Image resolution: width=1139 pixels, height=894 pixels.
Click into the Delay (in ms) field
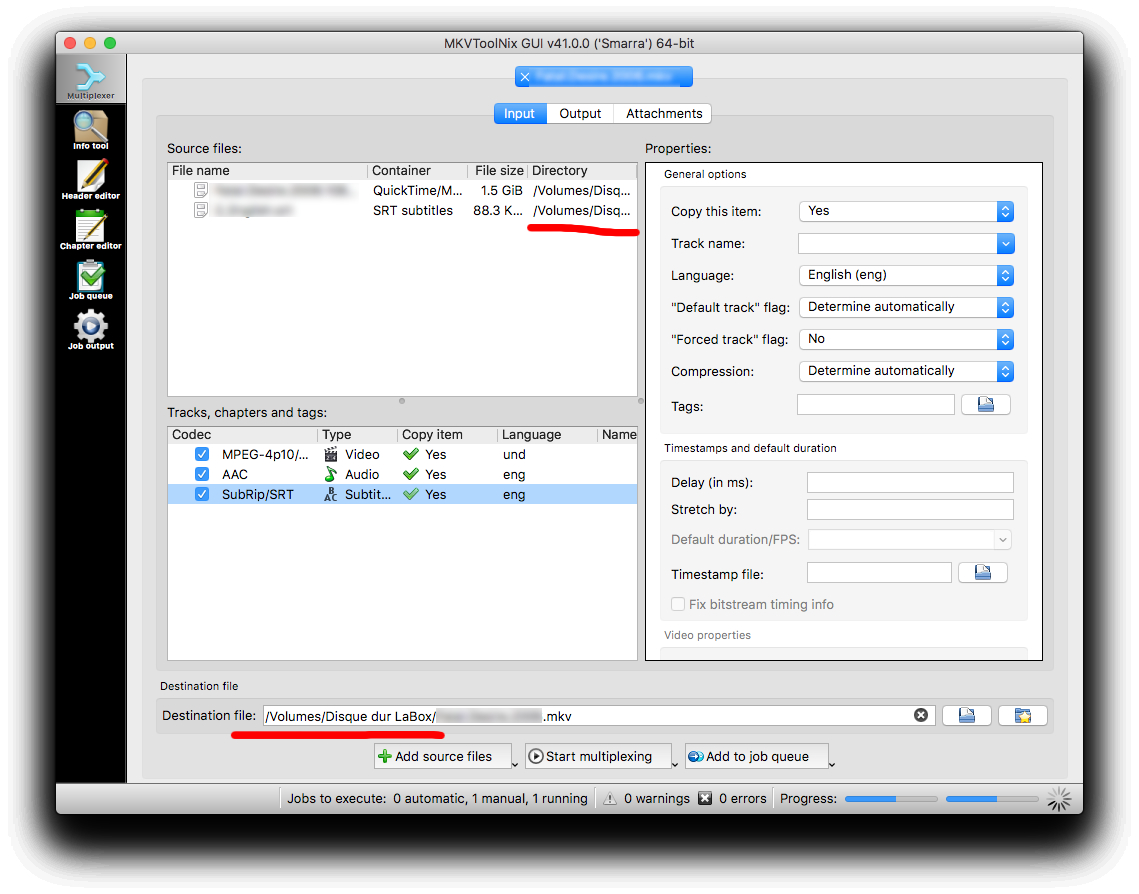(x=909, y=483)
